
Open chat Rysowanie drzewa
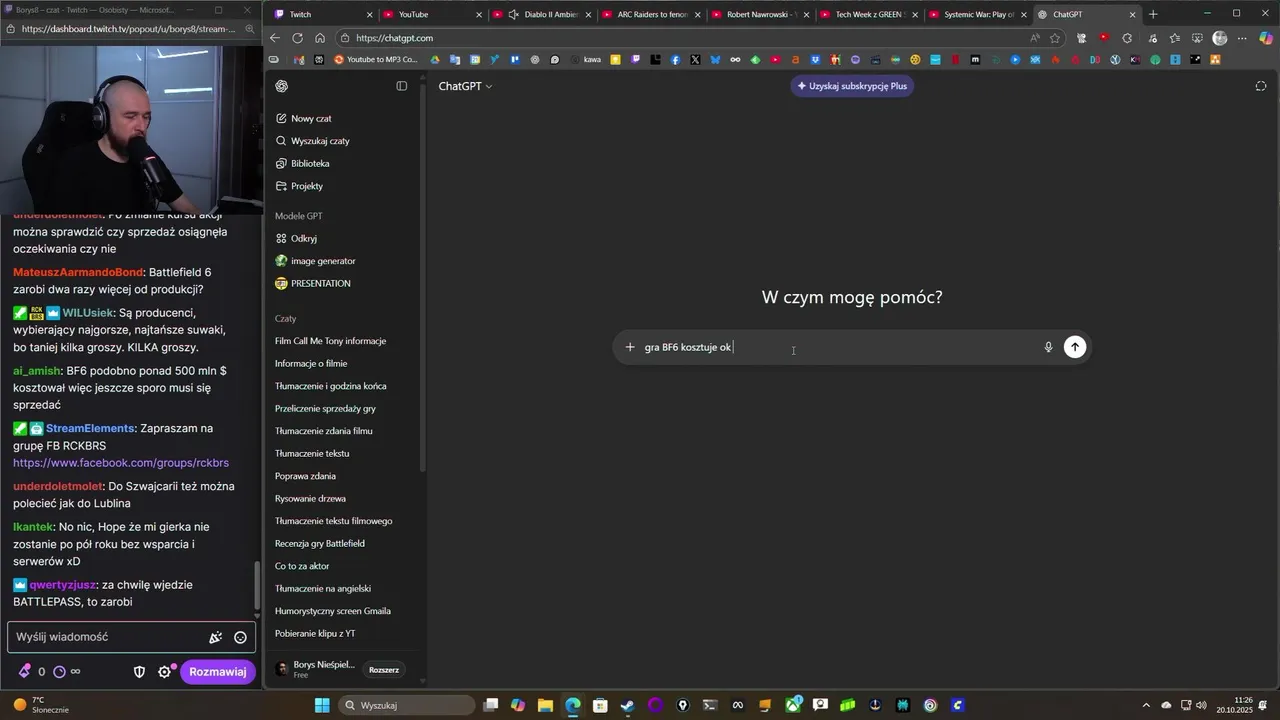point(310,498)
